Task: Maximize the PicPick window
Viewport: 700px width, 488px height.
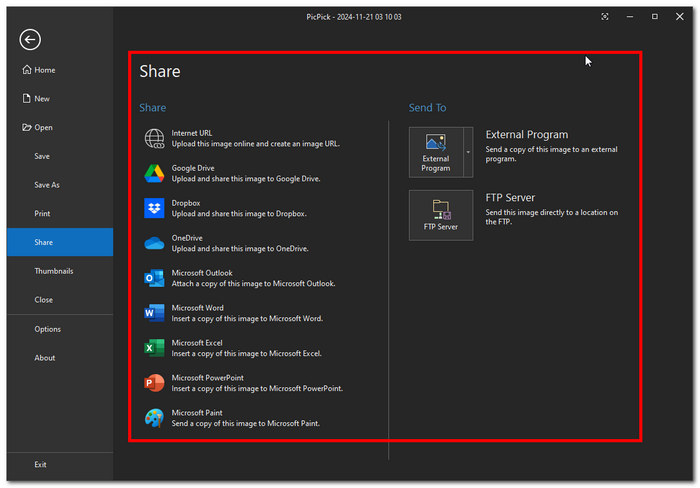Action: (654, 17)
